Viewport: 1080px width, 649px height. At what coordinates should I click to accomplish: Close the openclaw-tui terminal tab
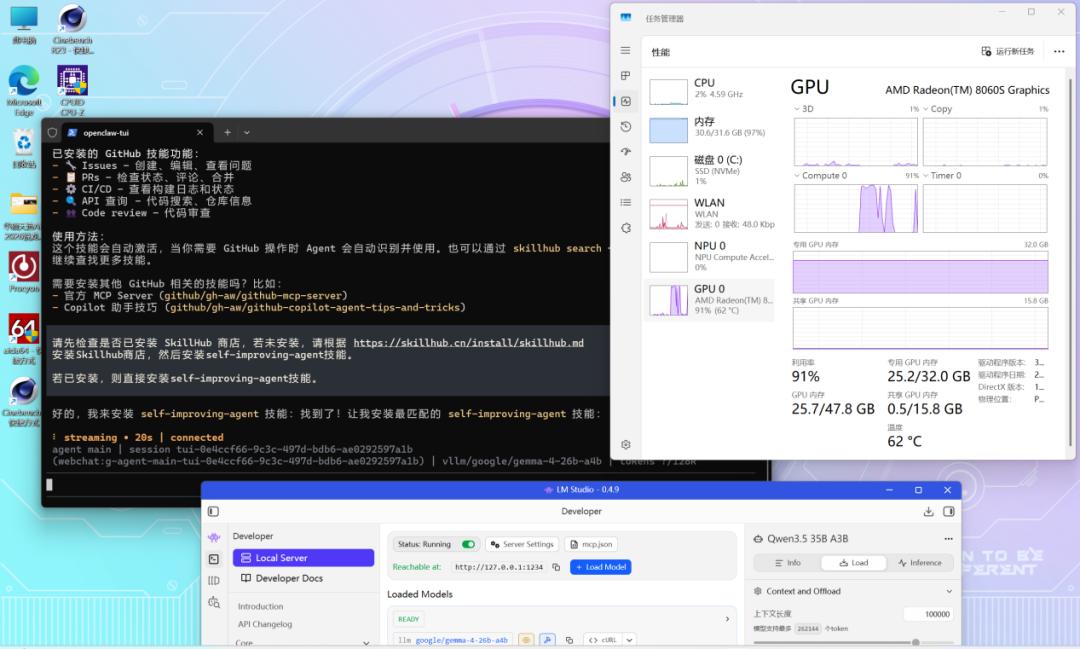pyautogui.click(x=200, y=132)
